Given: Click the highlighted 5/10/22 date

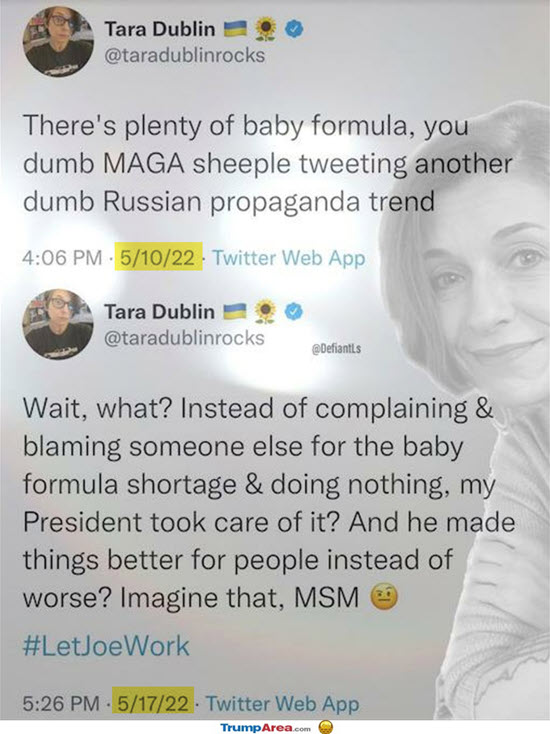Looking at the screenshot, I should (157, 257).
